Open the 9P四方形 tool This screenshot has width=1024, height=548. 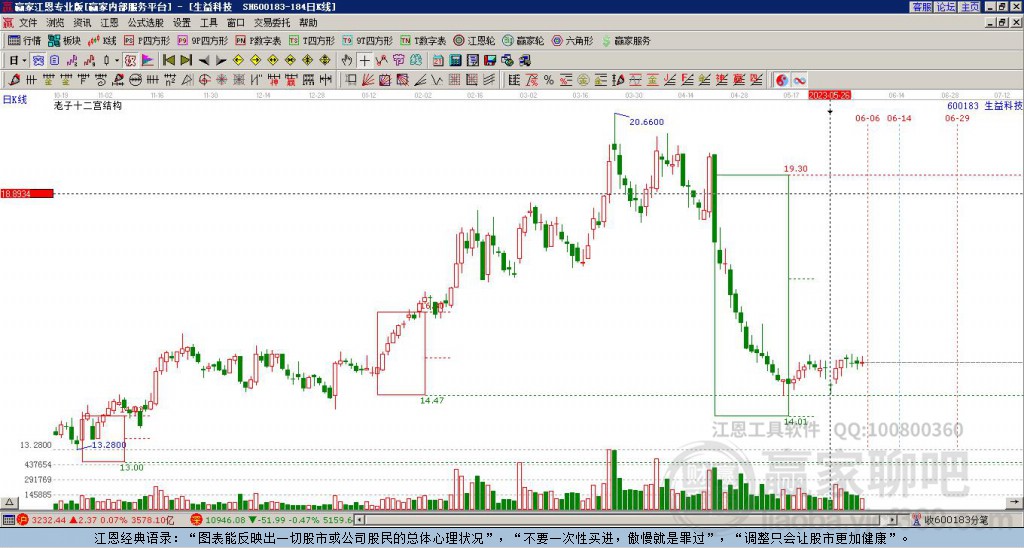click(202, 40)
